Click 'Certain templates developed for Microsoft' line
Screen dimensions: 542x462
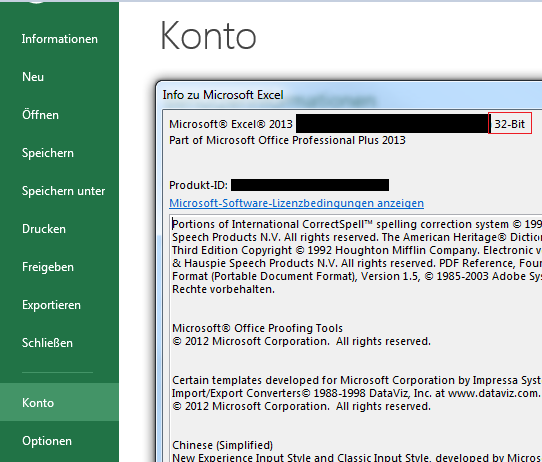357,380
